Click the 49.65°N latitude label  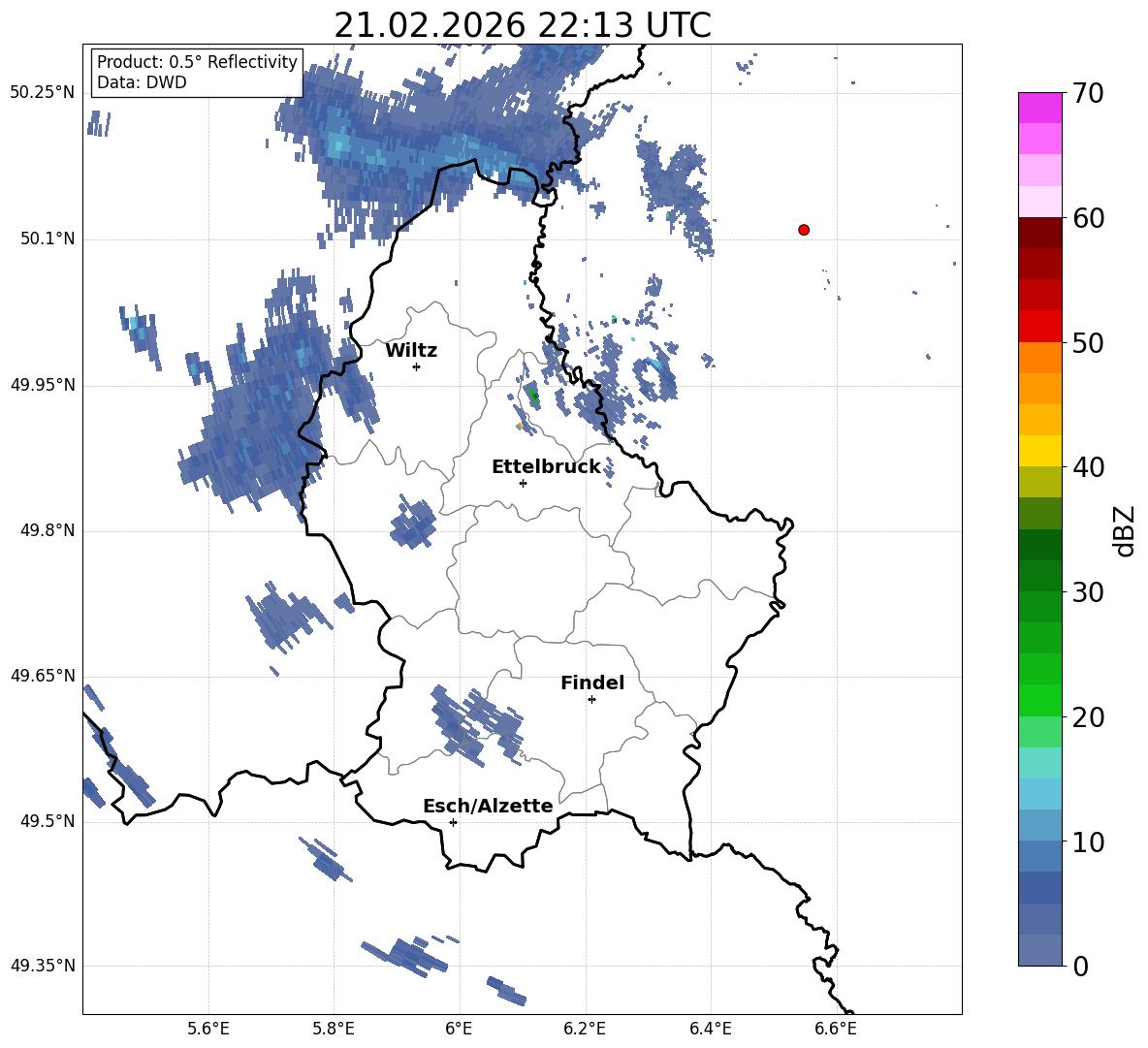pyautogui.click(x=43, y=676)
